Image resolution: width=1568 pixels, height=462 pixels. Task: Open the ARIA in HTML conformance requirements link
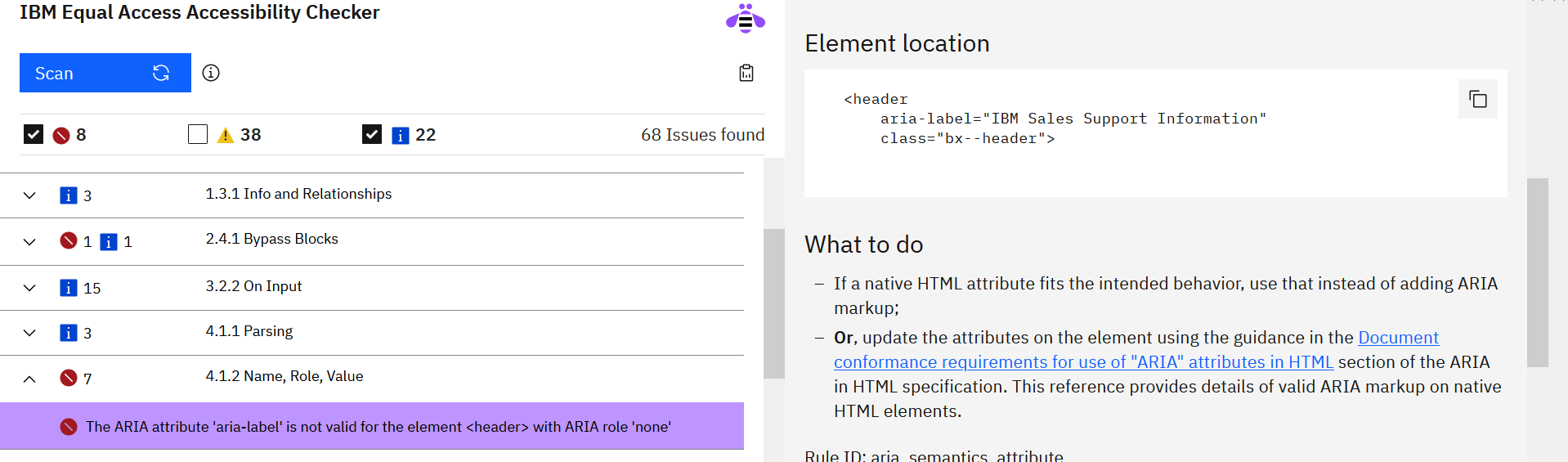[1083, 361]
